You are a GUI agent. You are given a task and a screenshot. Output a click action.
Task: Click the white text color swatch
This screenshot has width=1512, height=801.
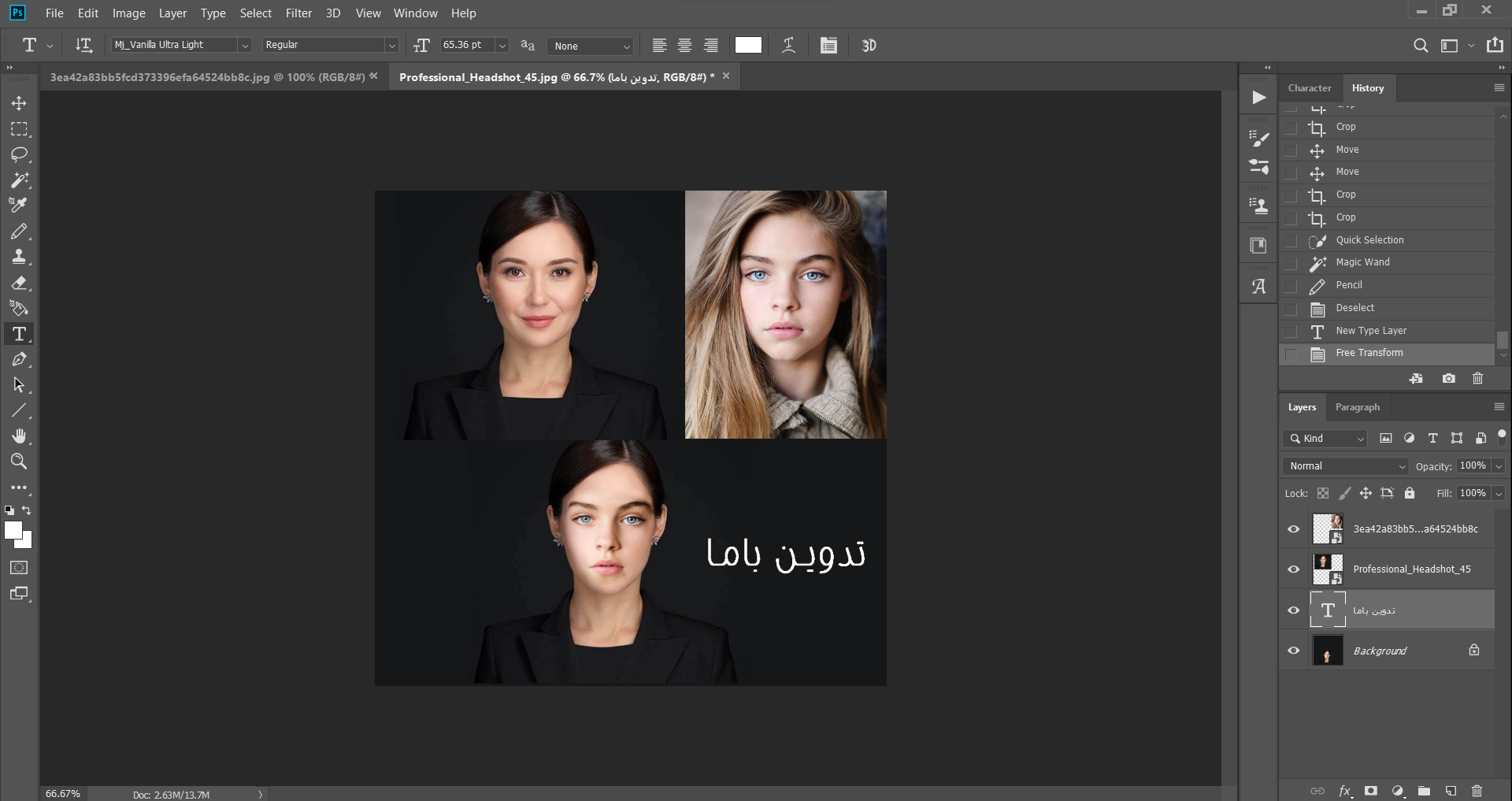[748, 45]
